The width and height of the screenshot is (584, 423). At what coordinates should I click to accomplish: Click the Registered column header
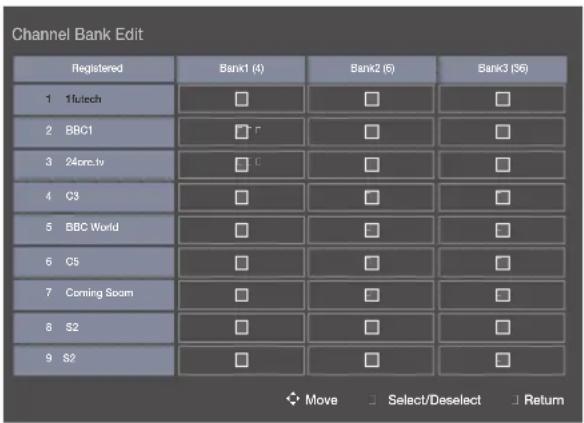pos(94,69)
